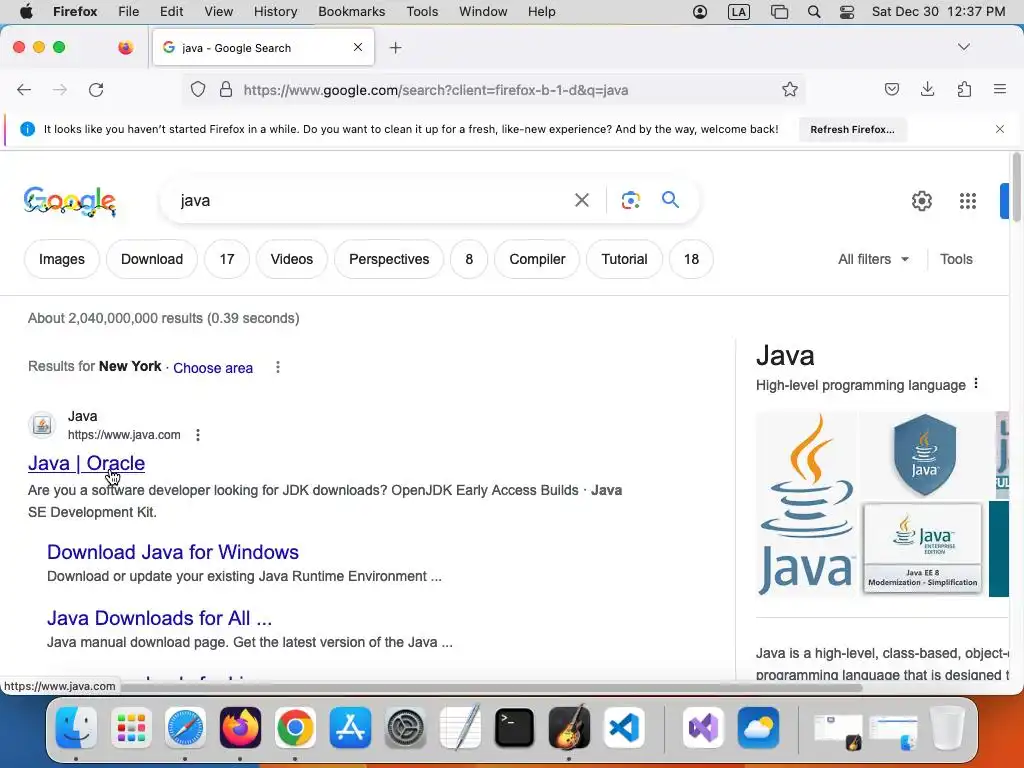Open the View menu
Screen dimensions: 1024x768
pyautogui.click(x=218, y=12)
